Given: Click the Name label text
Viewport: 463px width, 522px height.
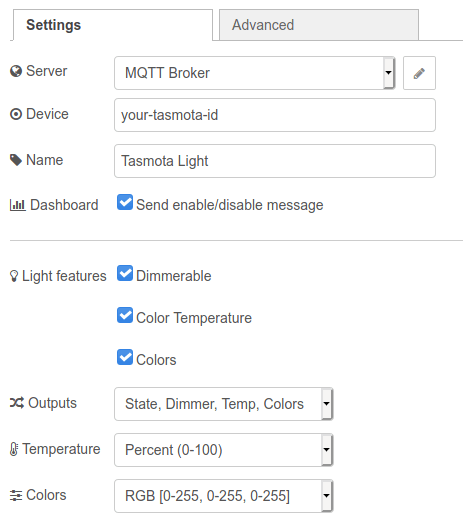Looking at the screenshot, I should [x=45, y=160].
